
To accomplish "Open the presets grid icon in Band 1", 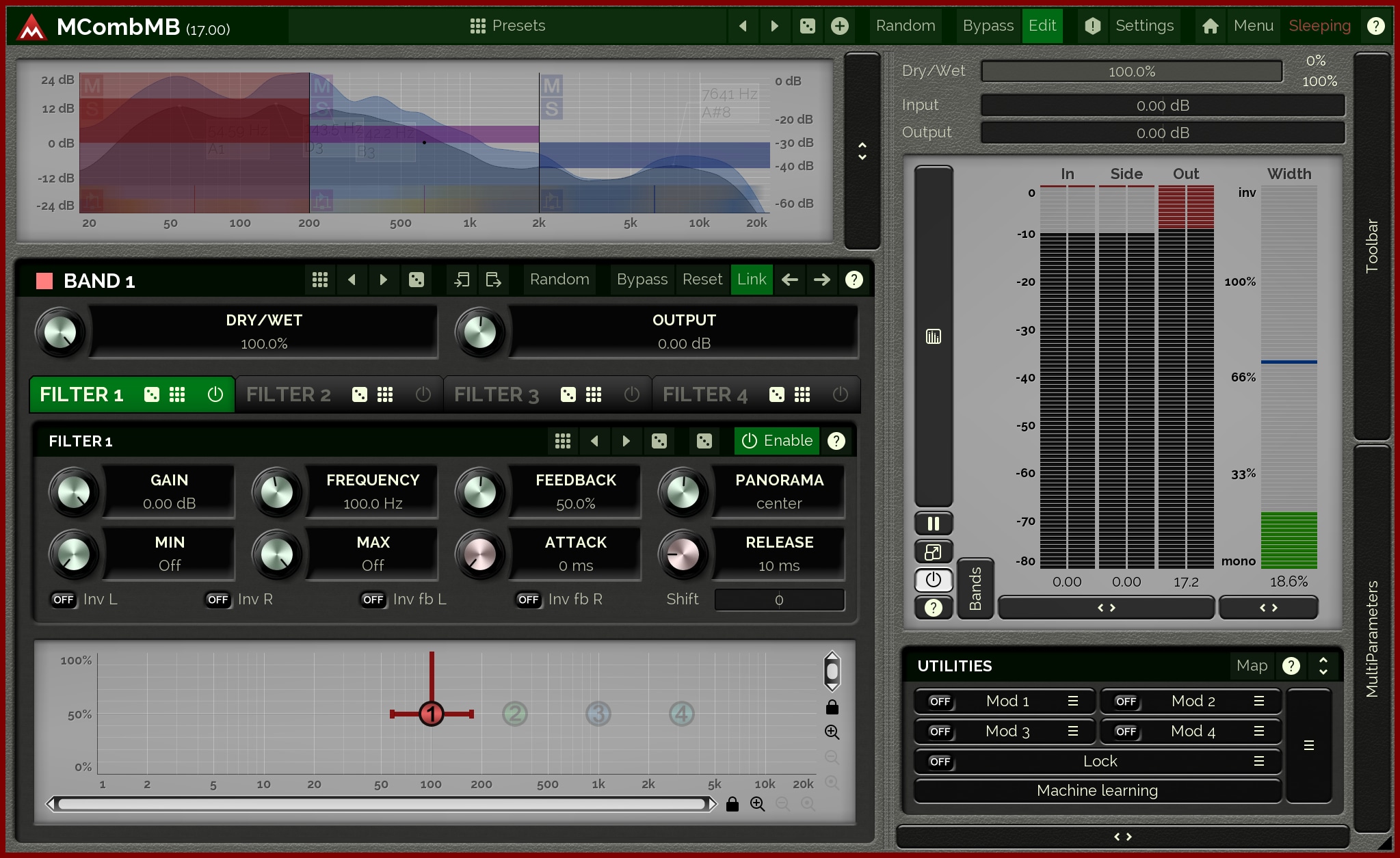I will pyautogui.click(x=320, y=280).
